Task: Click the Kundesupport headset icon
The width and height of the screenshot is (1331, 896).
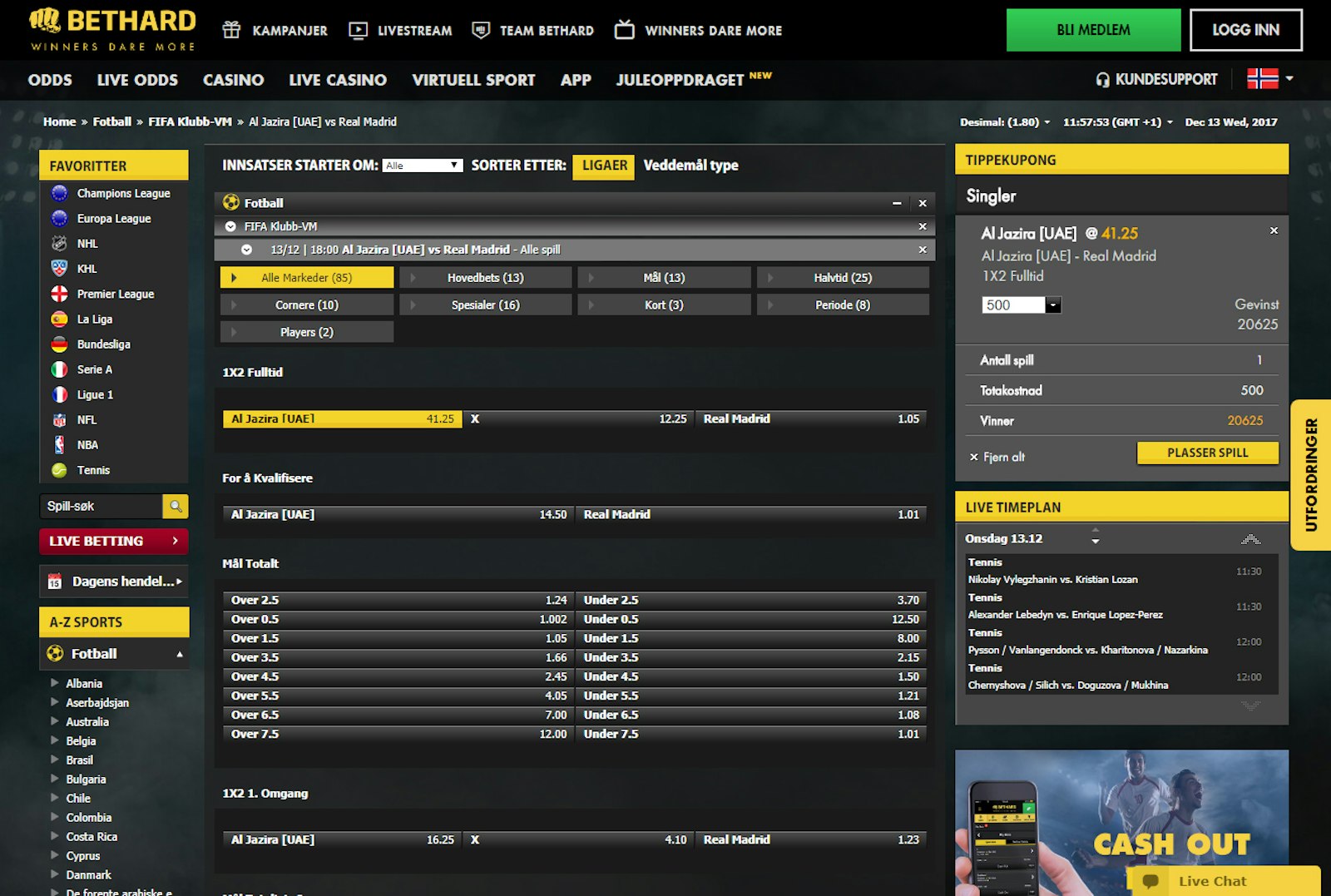Action: pos(1102,80)
